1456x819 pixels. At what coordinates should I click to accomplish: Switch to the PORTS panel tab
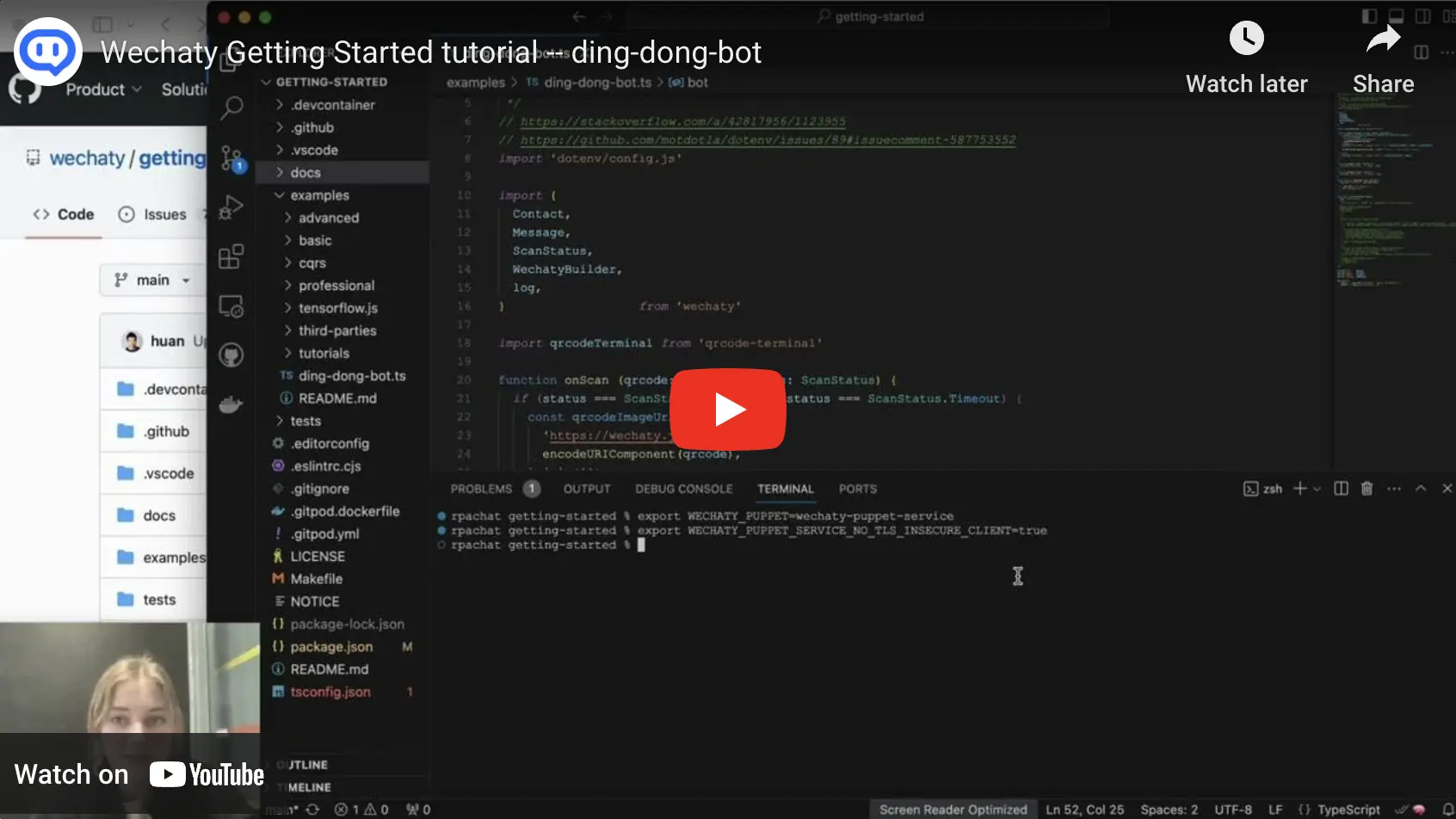(x=858, y=489)
